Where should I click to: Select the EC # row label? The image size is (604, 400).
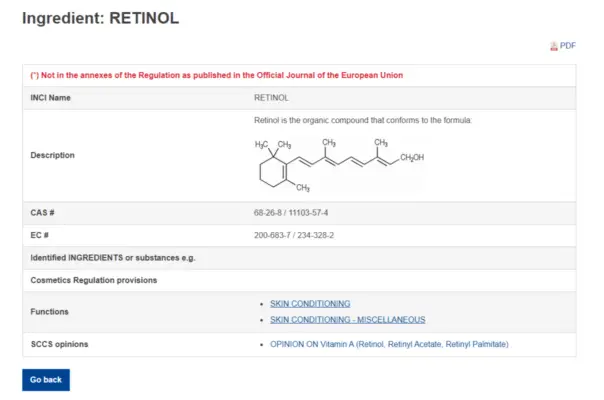(x=41, y=235)
